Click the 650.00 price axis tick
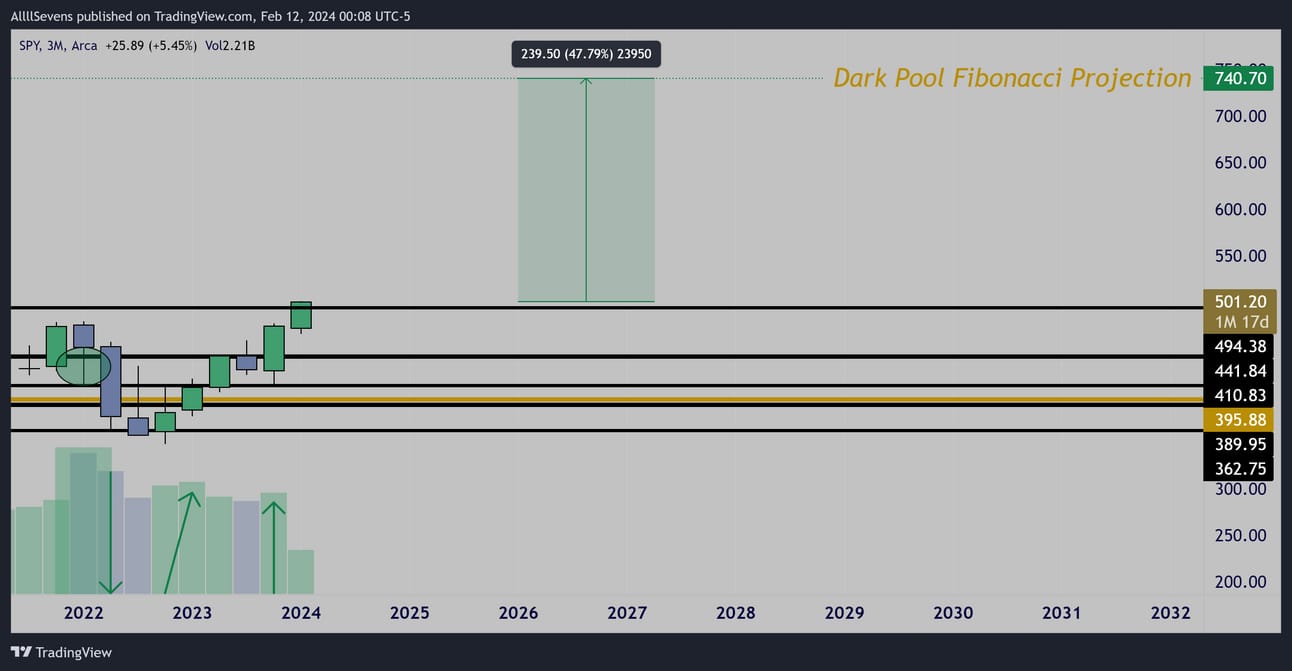The height and width of the screenshot is (671, 1292). [1240, 162]
